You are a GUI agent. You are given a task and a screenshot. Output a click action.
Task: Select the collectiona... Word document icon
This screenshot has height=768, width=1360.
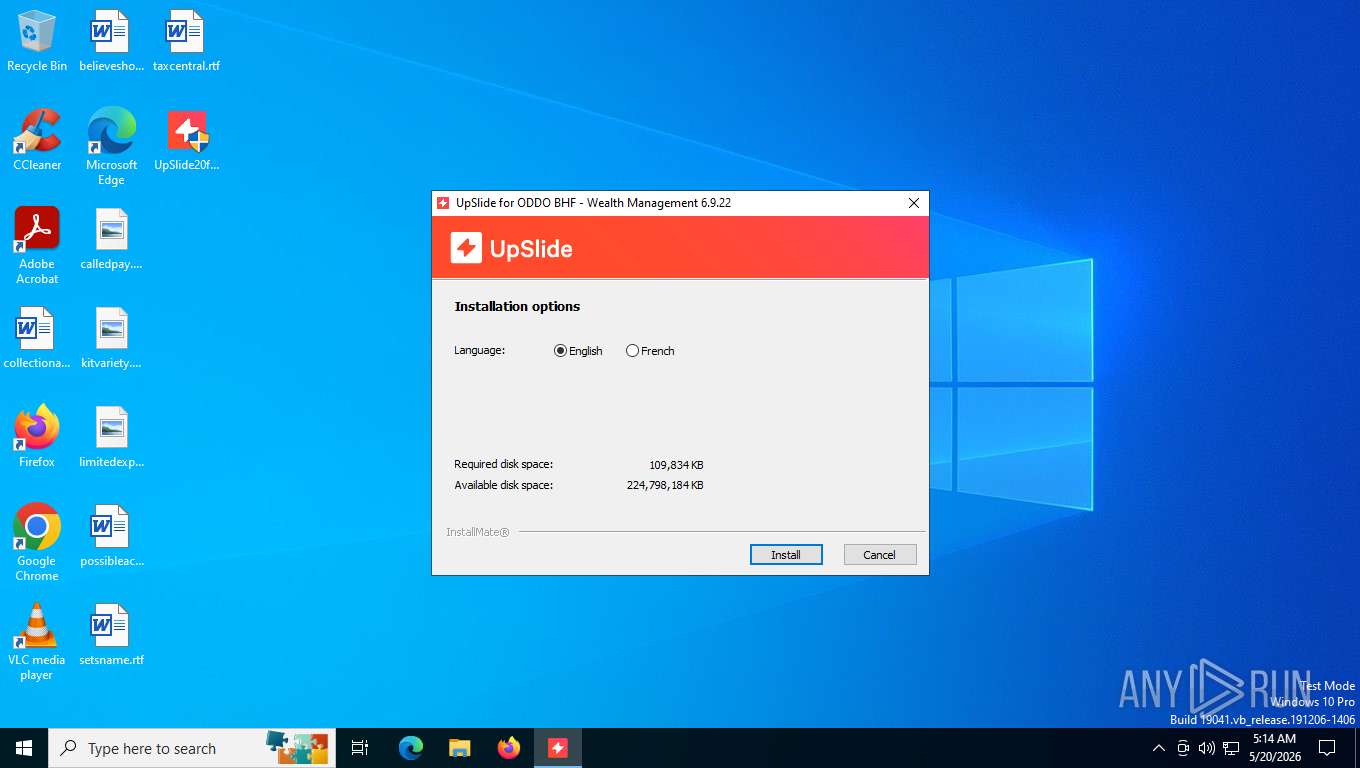(37, 338)
